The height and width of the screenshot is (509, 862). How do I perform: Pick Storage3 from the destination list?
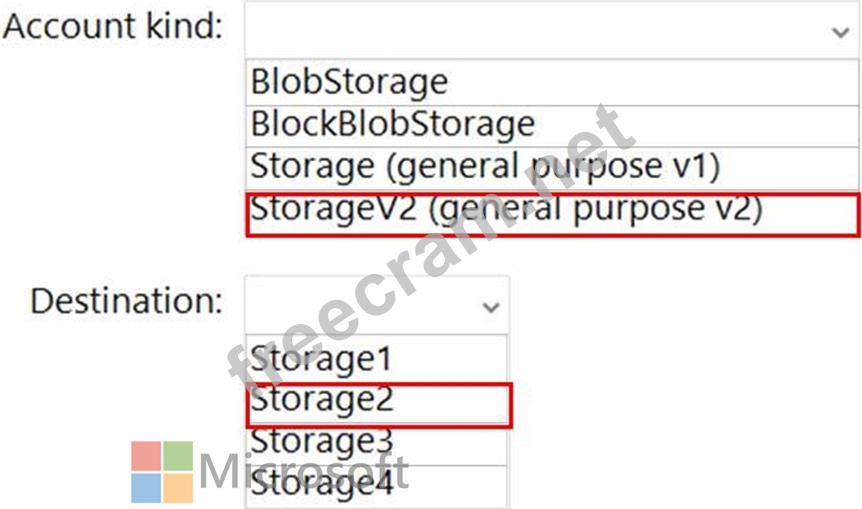click(x=322, y=441)
